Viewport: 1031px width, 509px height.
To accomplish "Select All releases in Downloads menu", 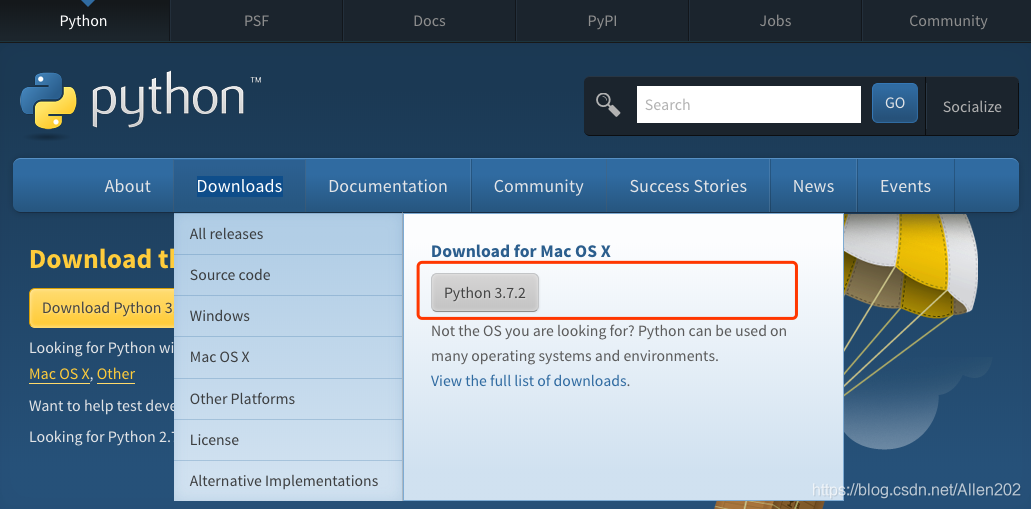I will coord(288,233).
